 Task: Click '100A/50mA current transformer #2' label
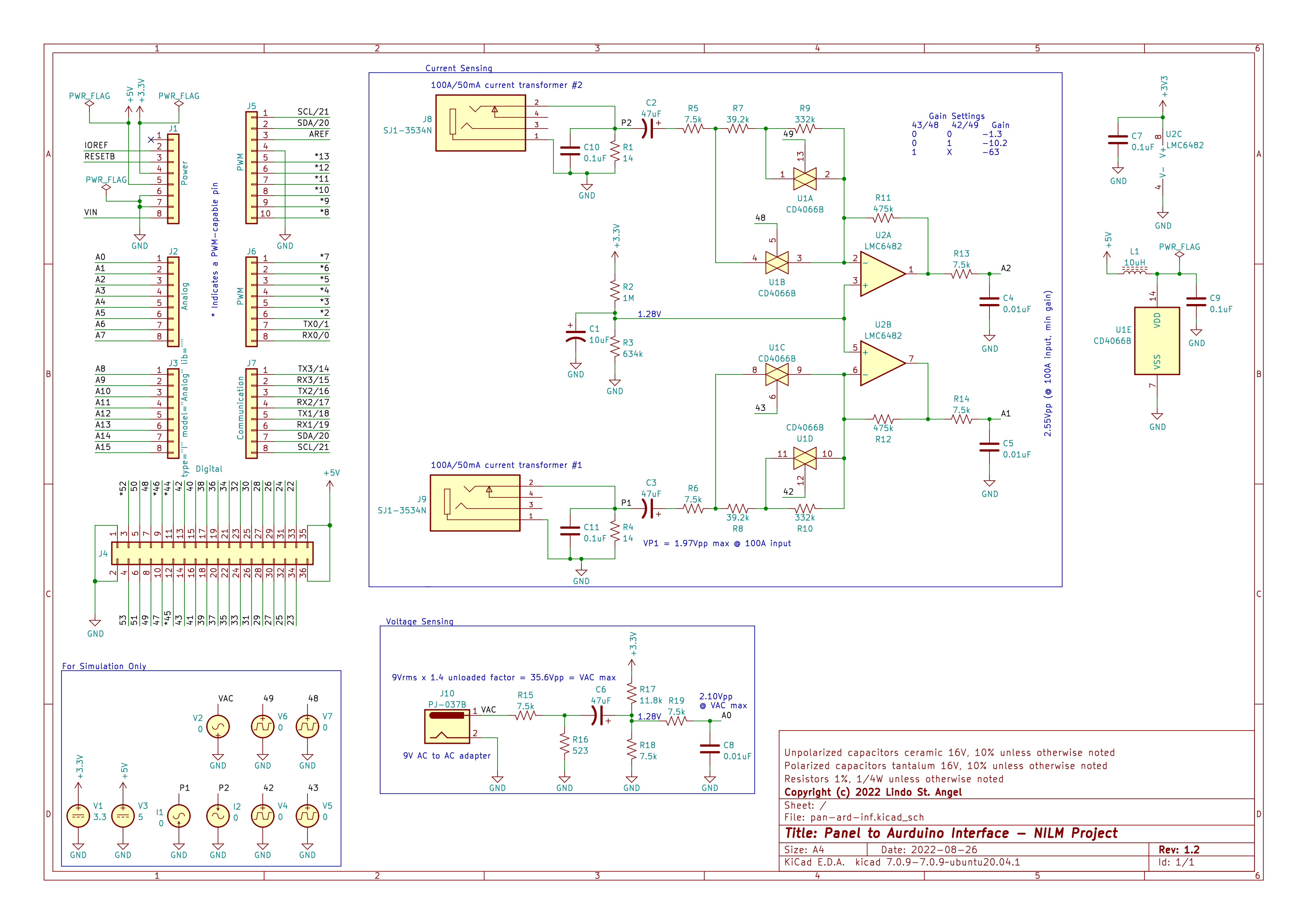(506, 85)
